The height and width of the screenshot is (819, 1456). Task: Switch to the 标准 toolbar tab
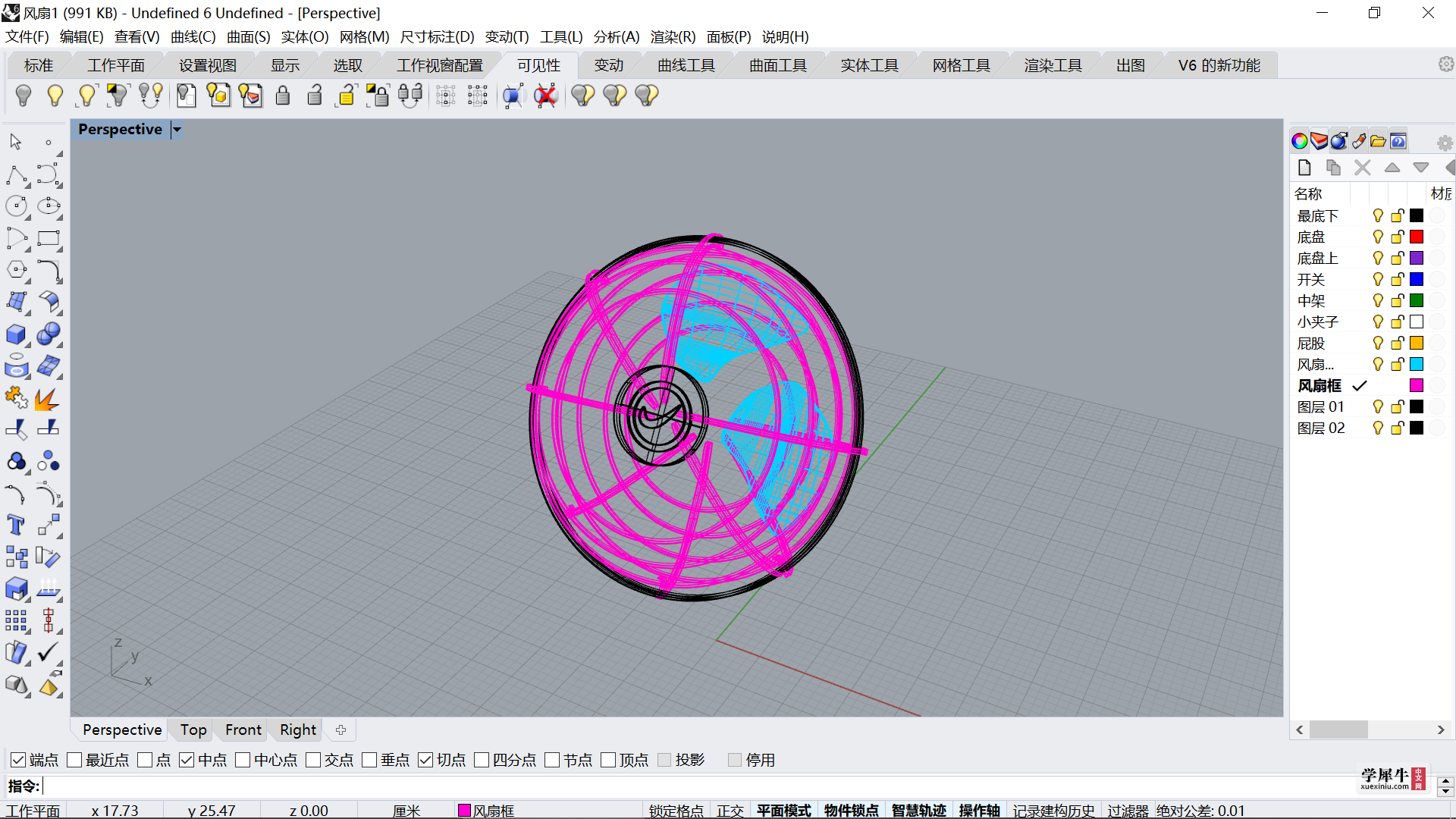coord(39,65)
